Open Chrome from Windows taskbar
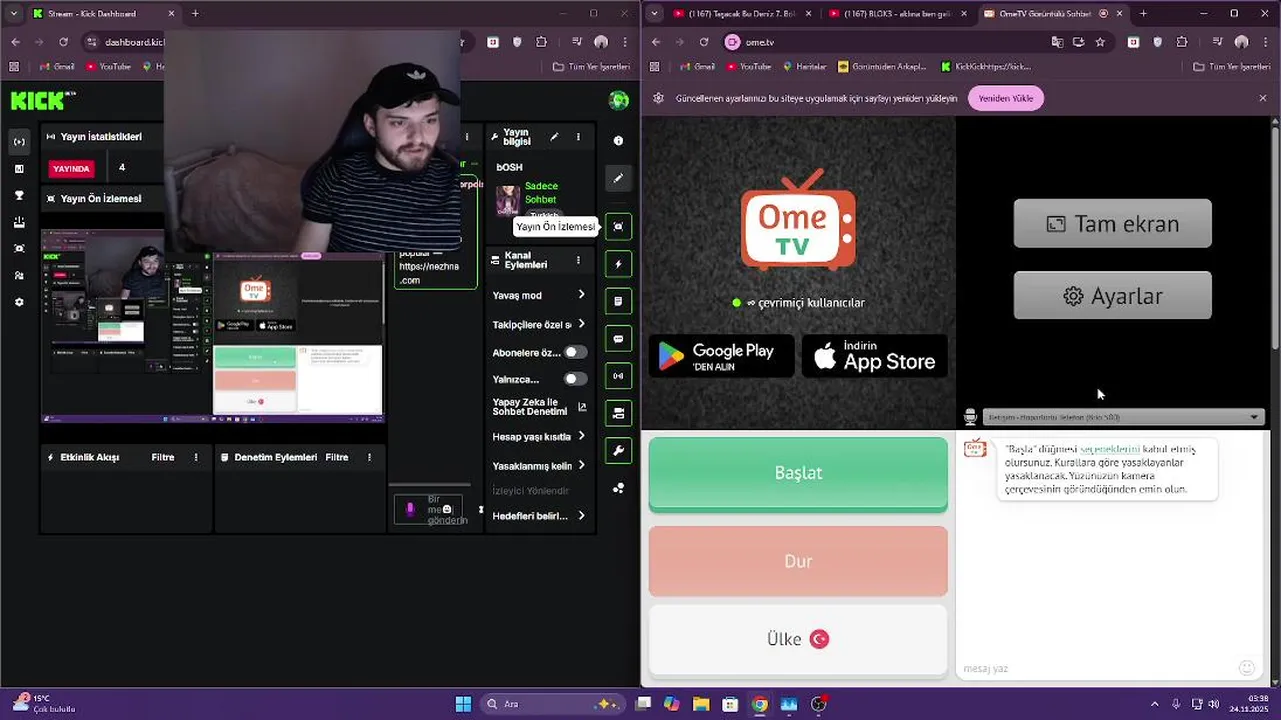 [x=760, y=704]
